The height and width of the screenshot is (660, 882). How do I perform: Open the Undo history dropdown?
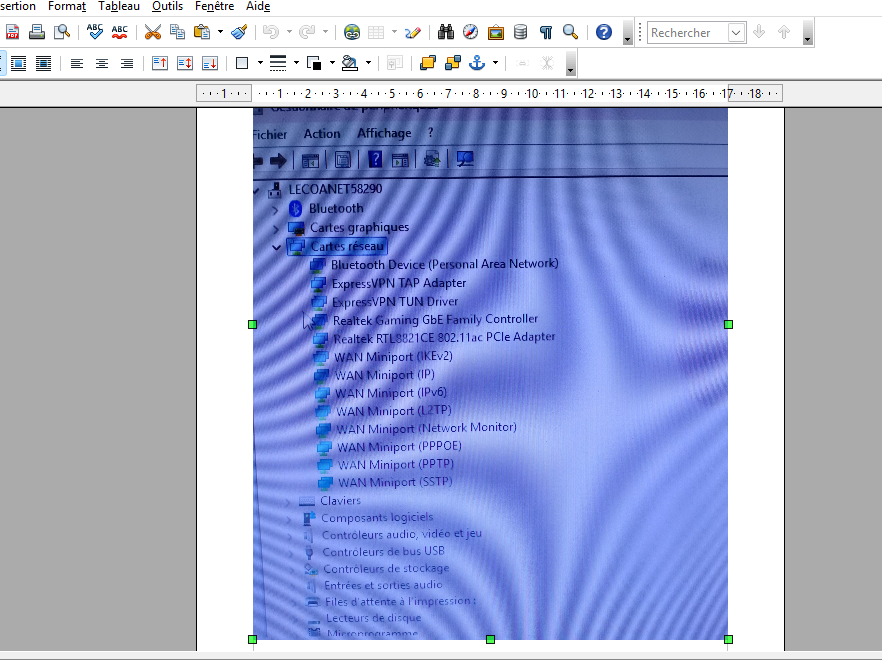pyautogui.click(x=289, y=32)
